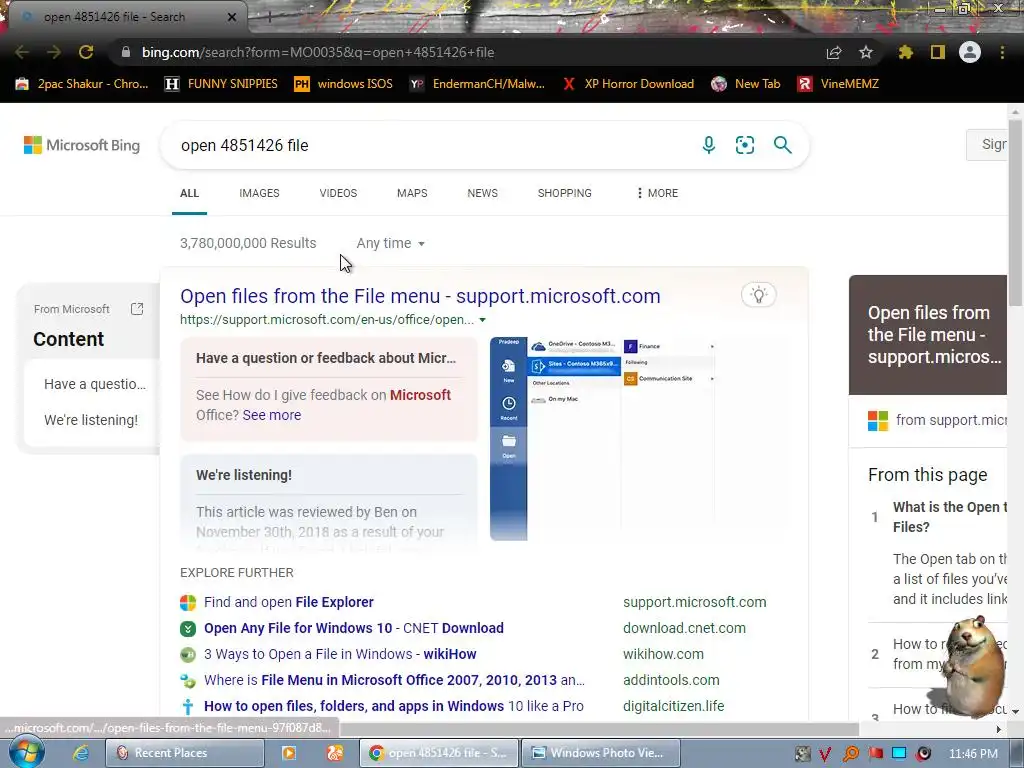Click the Office file menu preview thumbnail
1024x768 pixels.
[602, 439]
